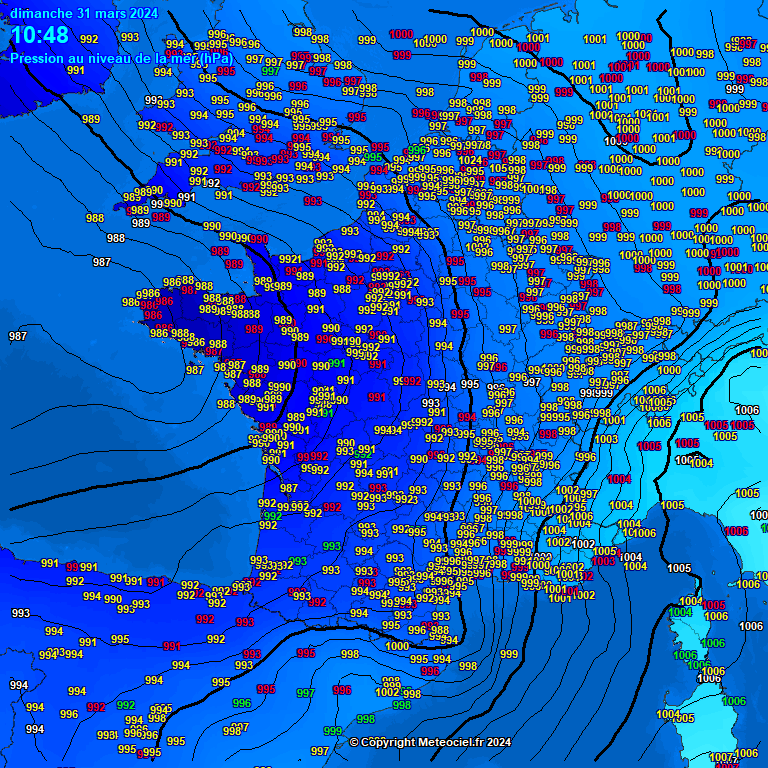Click the green 992 value at bottom left

tap(126, 705)
